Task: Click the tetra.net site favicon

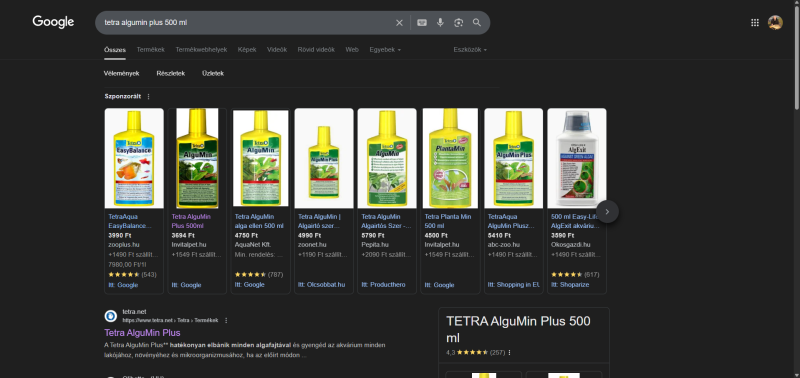Action: pos(111,316)
